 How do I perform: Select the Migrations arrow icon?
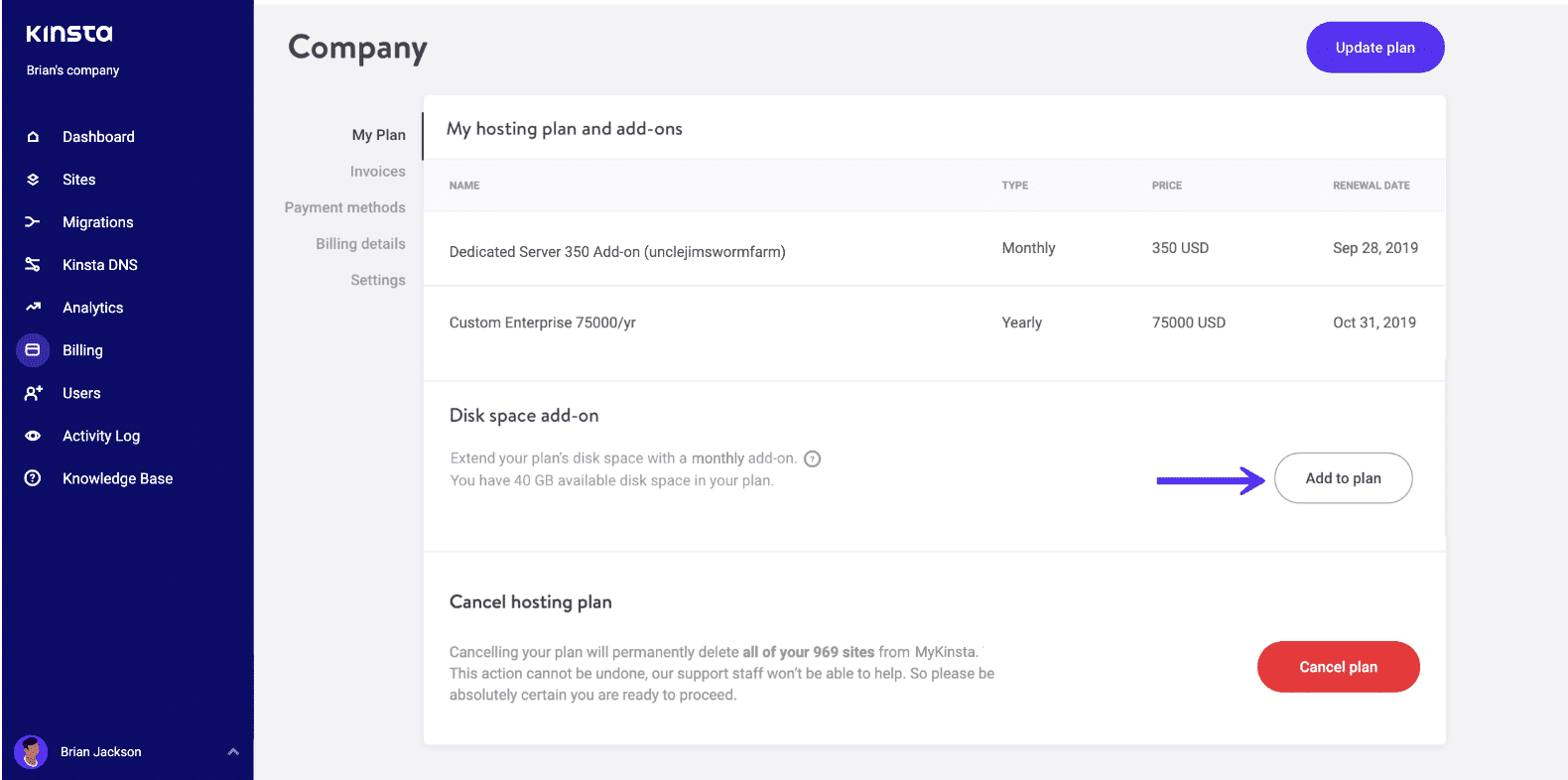click(33, 222)
